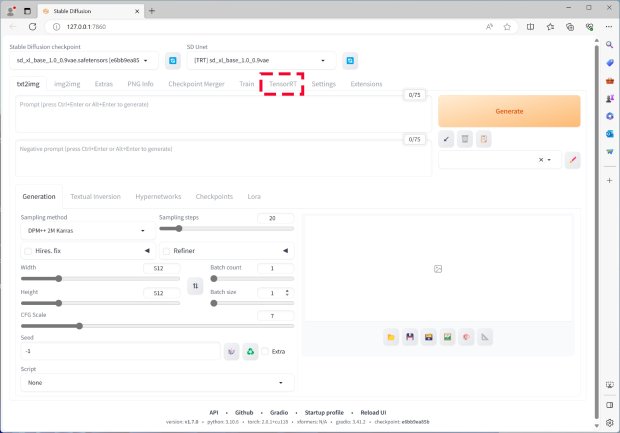Enable the Hires. fix checkbox
The height and width of the screenshot is (433, 620).
pos(28,251)
